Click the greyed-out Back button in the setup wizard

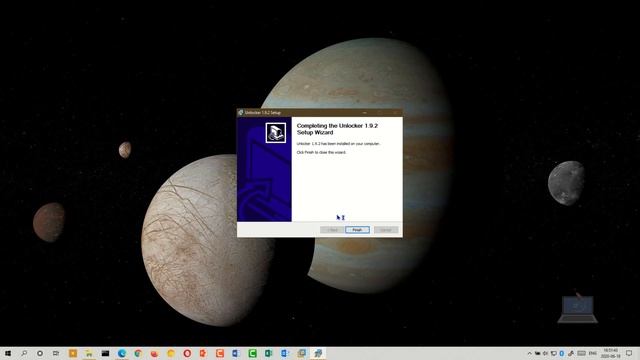pos(332,230)
